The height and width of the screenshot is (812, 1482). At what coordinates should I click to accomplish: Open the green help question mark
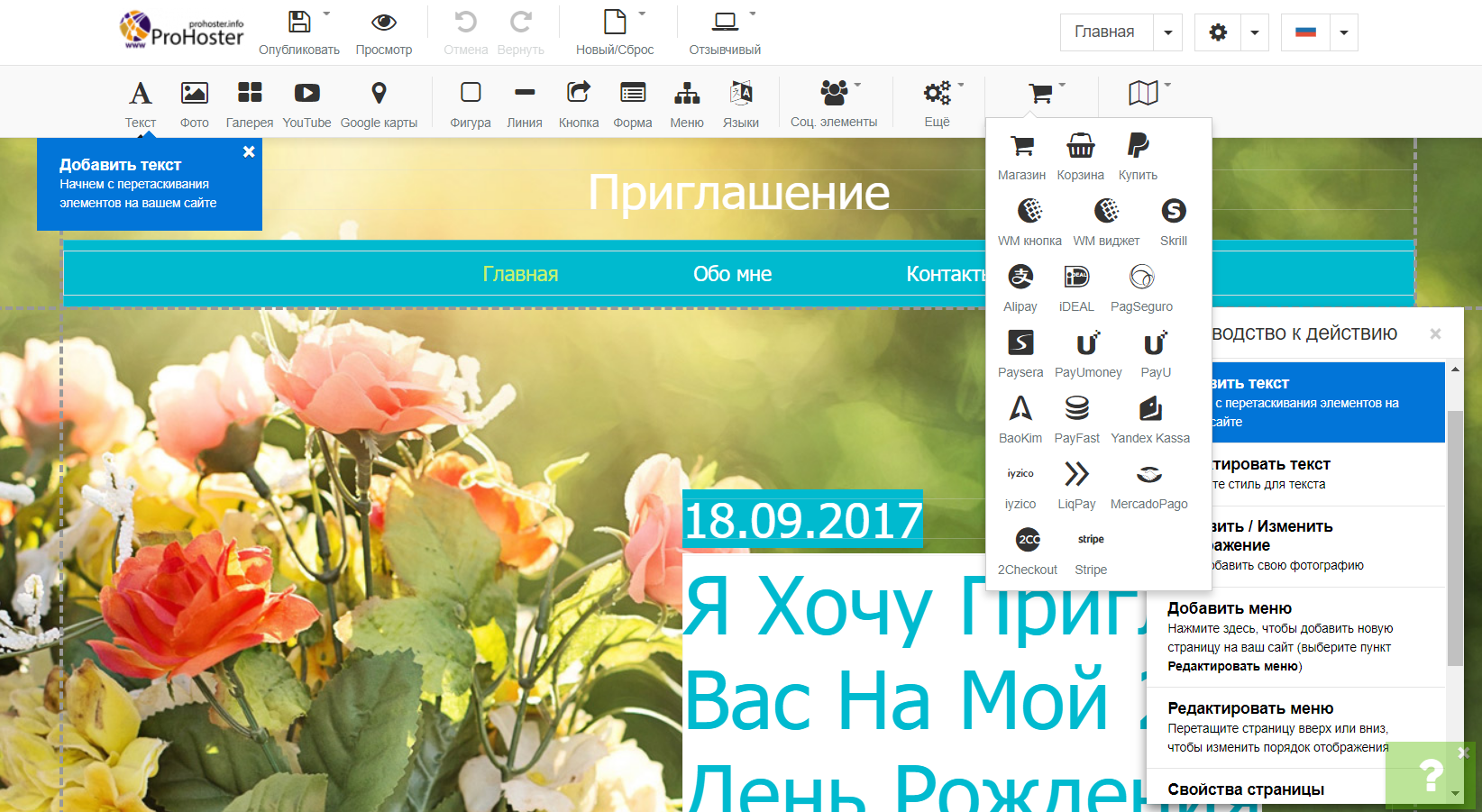(x=1431, y=776)
